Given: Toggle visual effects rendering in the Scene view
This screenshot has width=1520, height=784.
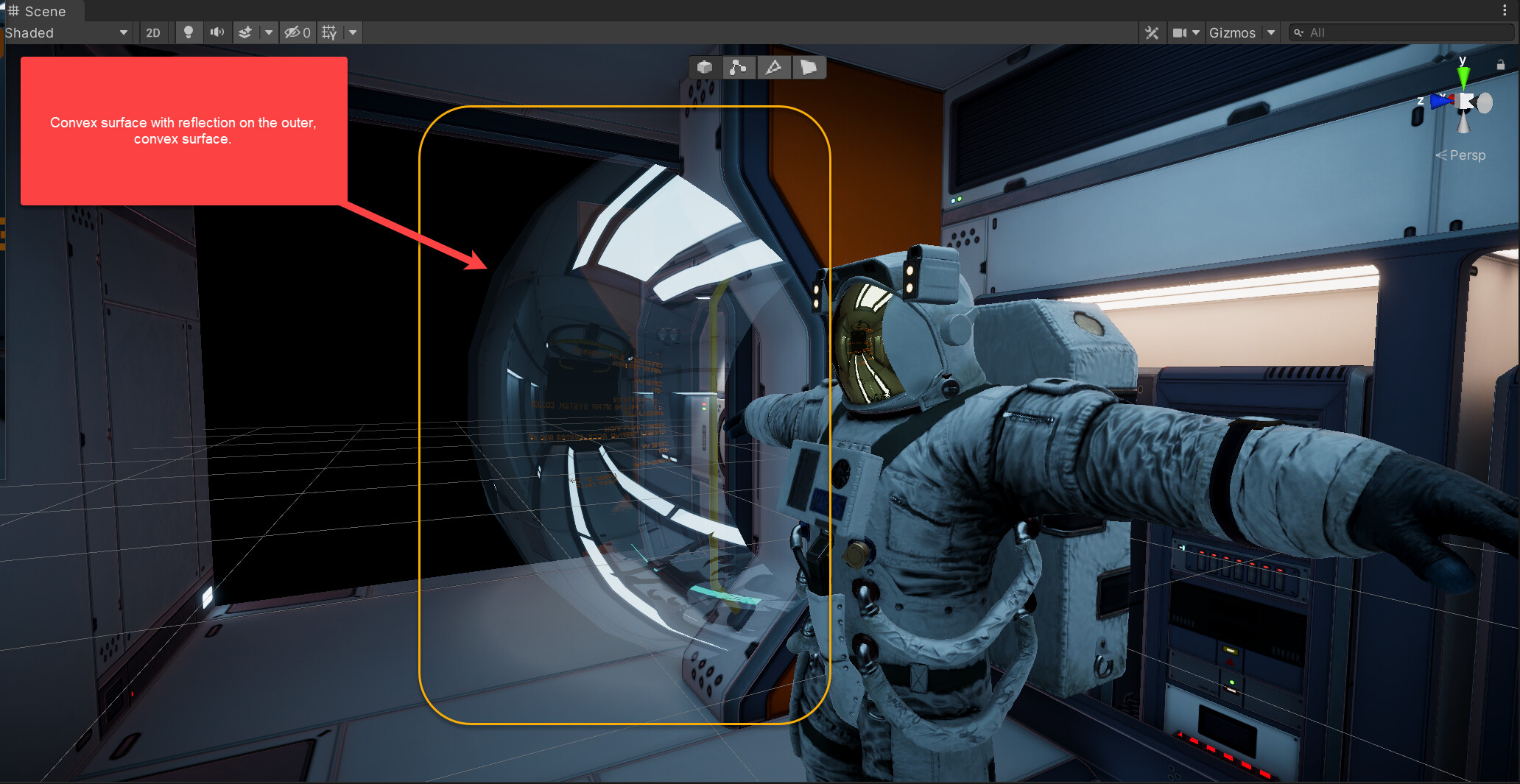Looking at the screenshot, I should (244, 32).
